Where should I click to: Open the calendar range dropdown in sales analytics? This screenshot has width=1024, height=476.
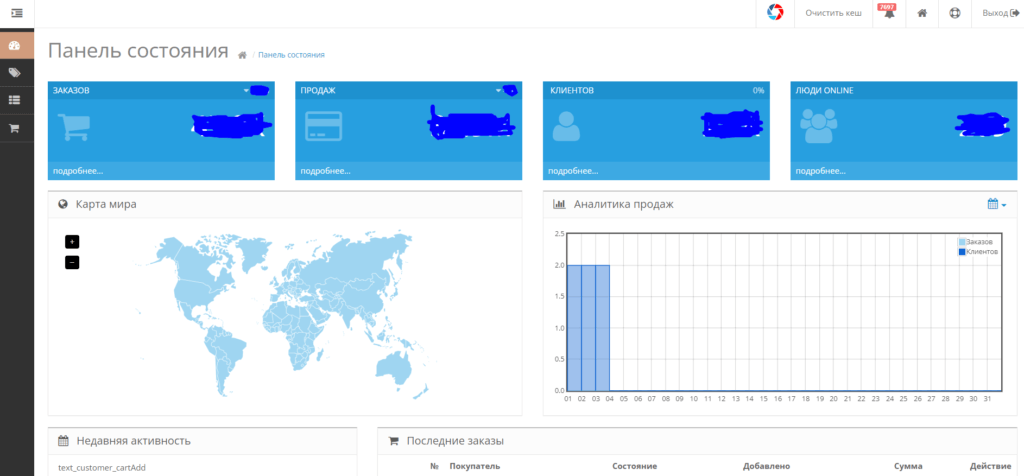point(997,204)
